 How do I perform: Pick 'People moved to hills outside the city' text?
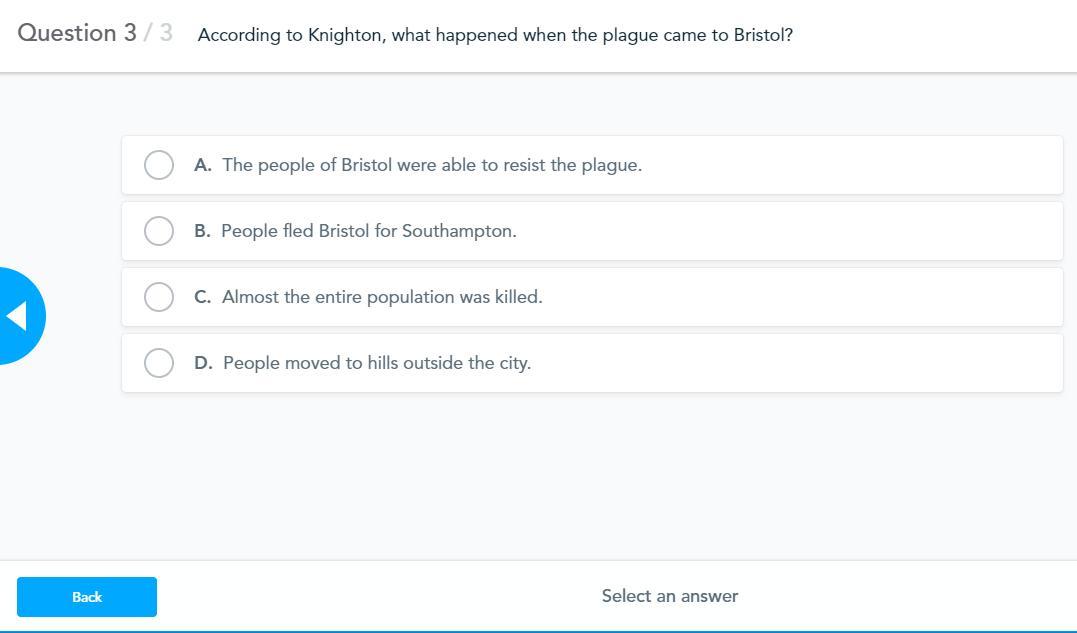[x=377, y=363]
